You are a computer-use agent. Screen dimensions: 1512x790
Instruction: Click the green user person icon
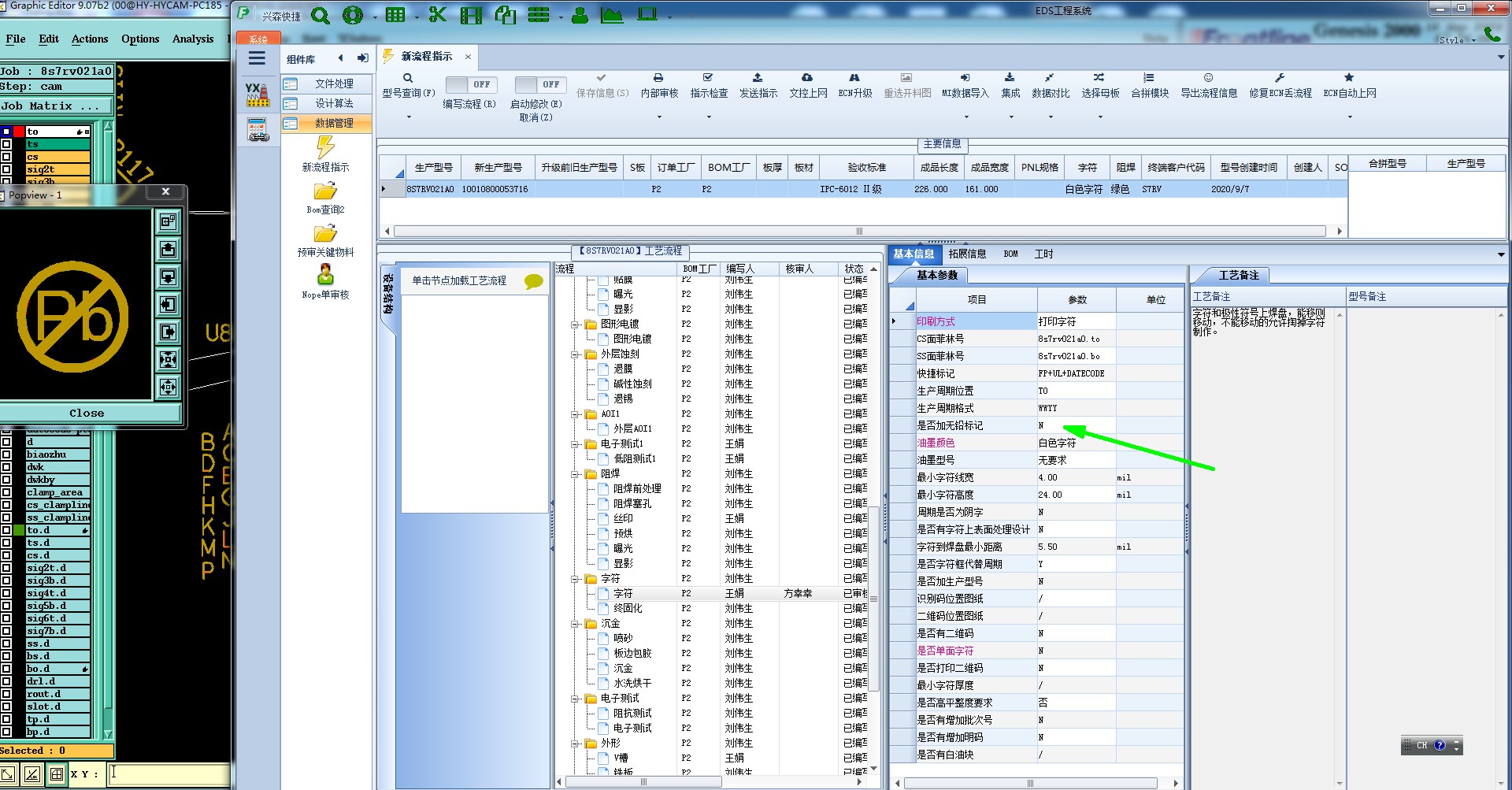[580, 15]
